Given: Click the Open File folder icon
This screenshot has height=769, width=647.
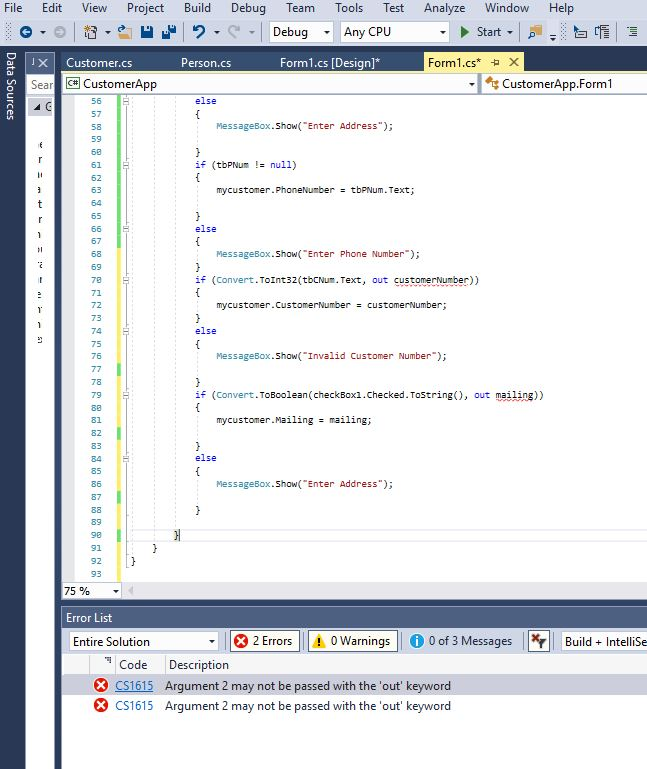Looking at the screenshot, I should [x=125, y=32].
